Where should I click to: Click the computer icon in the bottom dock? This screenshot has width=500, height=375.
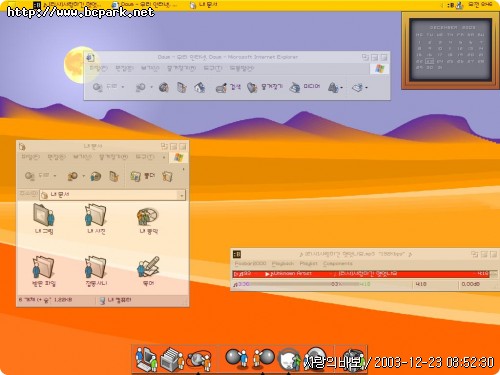coord(146,359)
